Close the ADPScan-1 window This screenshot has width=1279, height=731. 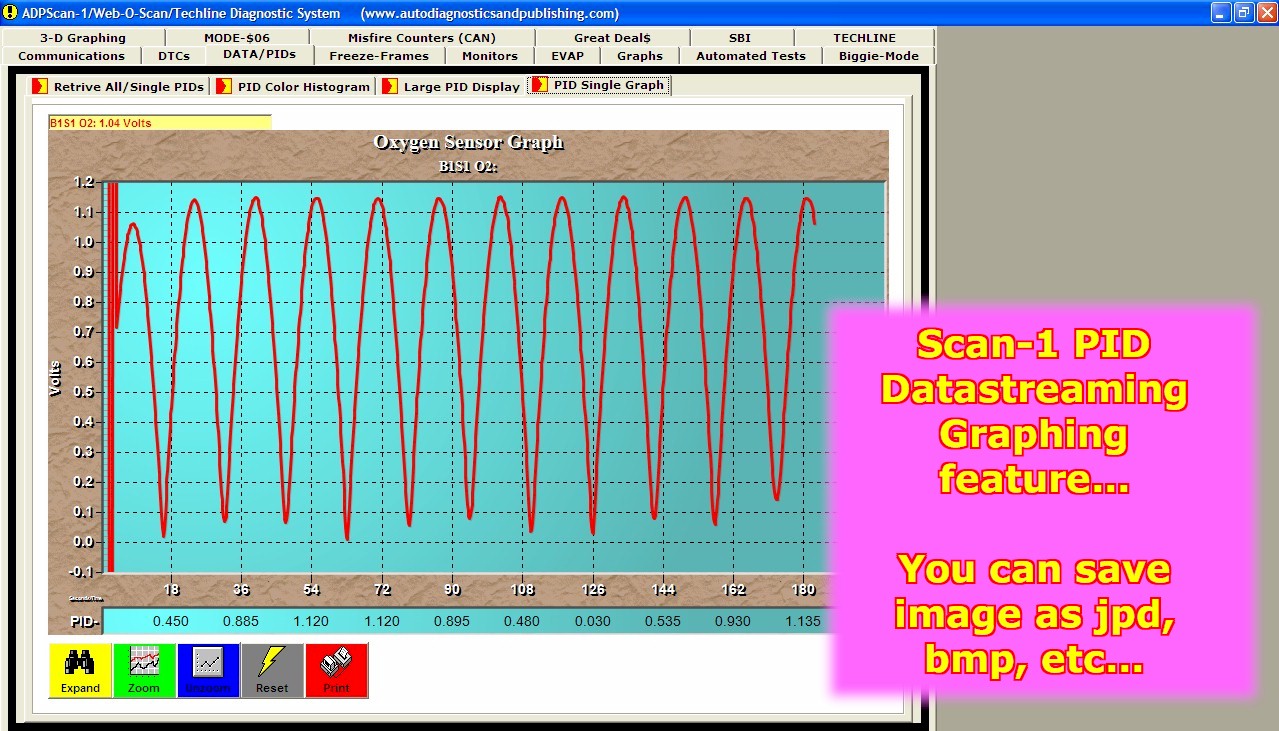1267,13
